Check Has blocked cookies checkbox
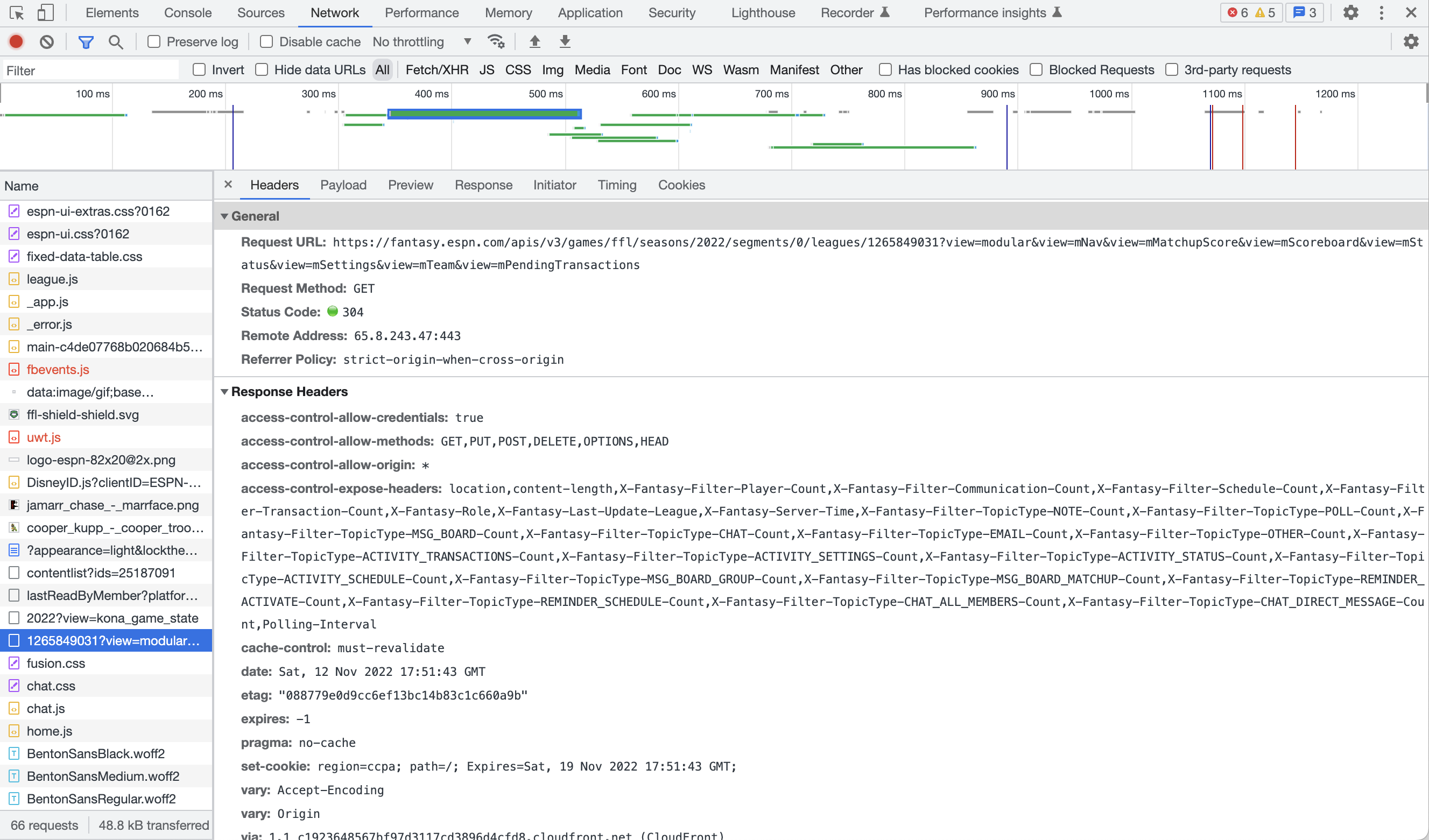This screenshot has height=840, width=1429. (885, 70)
